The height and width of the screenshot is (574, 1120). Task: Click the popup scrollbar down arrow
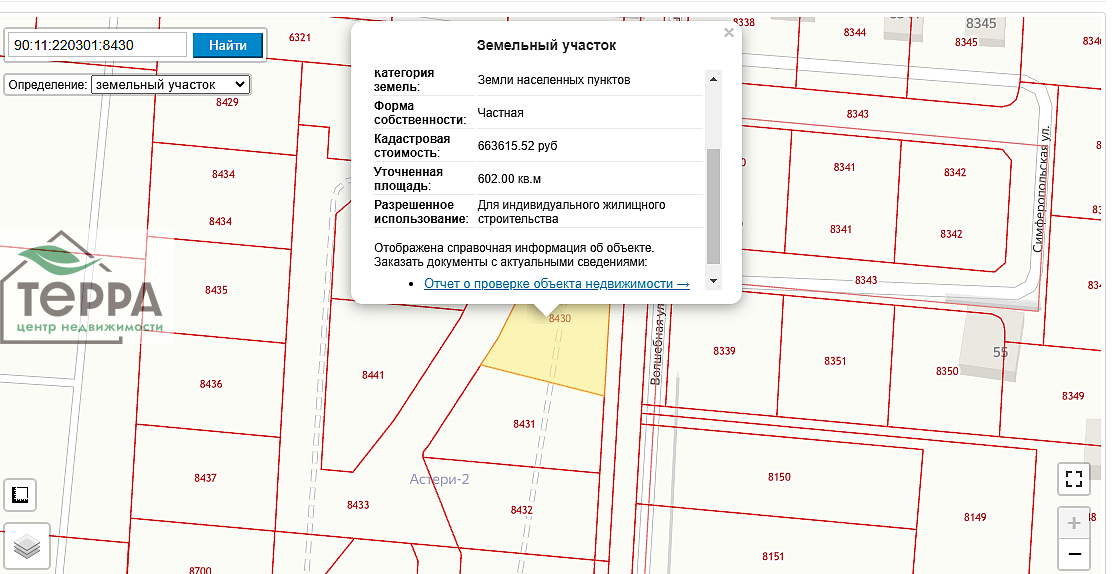713,282
